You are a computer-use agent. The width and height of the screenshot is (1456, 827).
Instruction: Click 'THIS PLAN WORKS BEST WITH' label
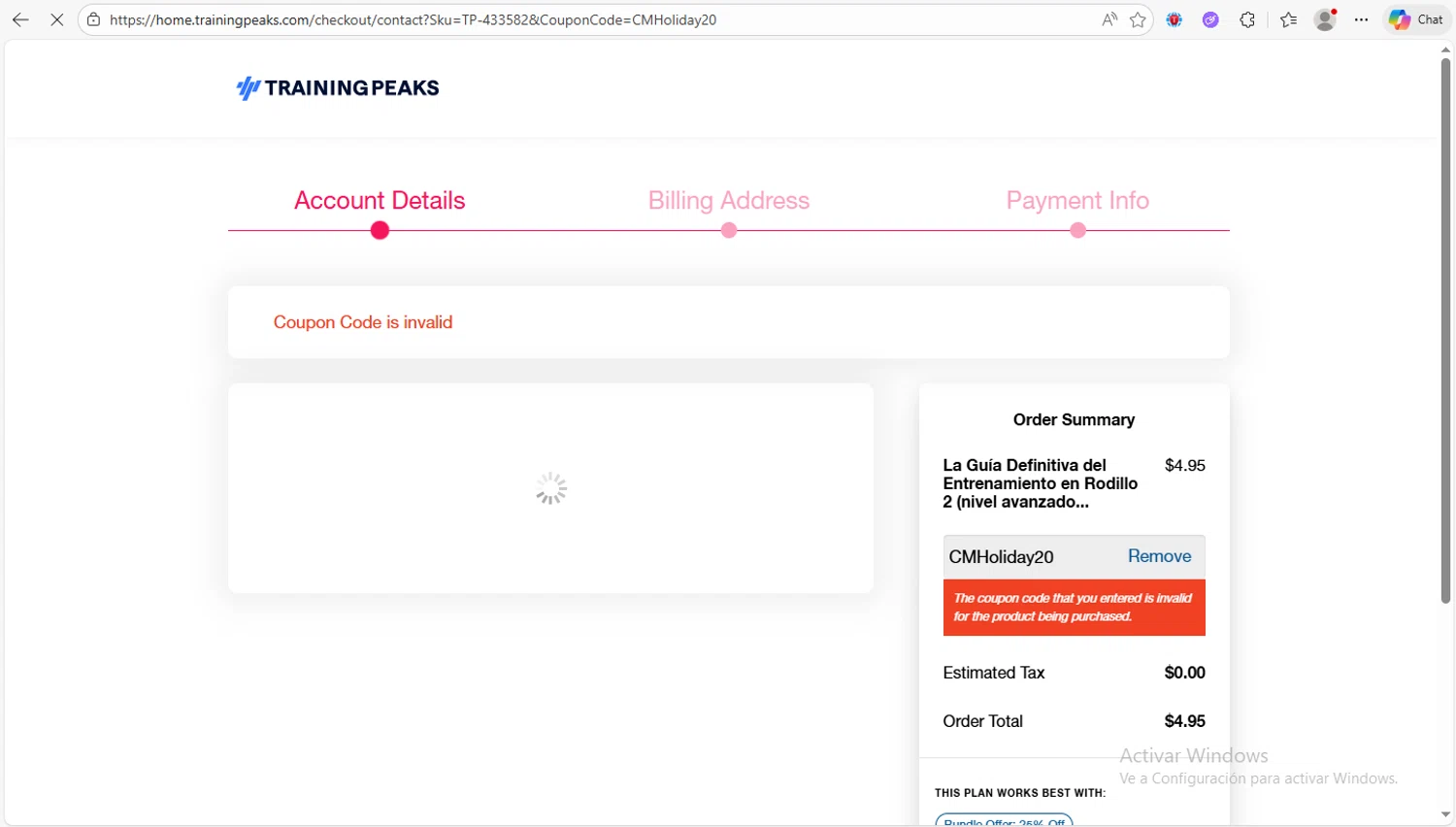coord(1020,793)
